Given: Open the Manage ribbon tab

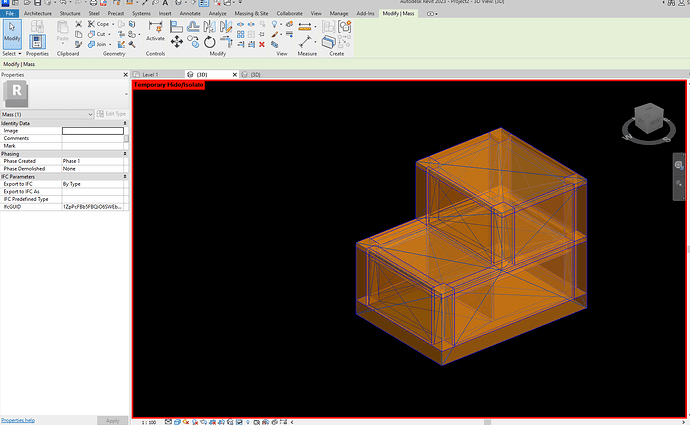Looking at the screenshot, I should (339, 13).
